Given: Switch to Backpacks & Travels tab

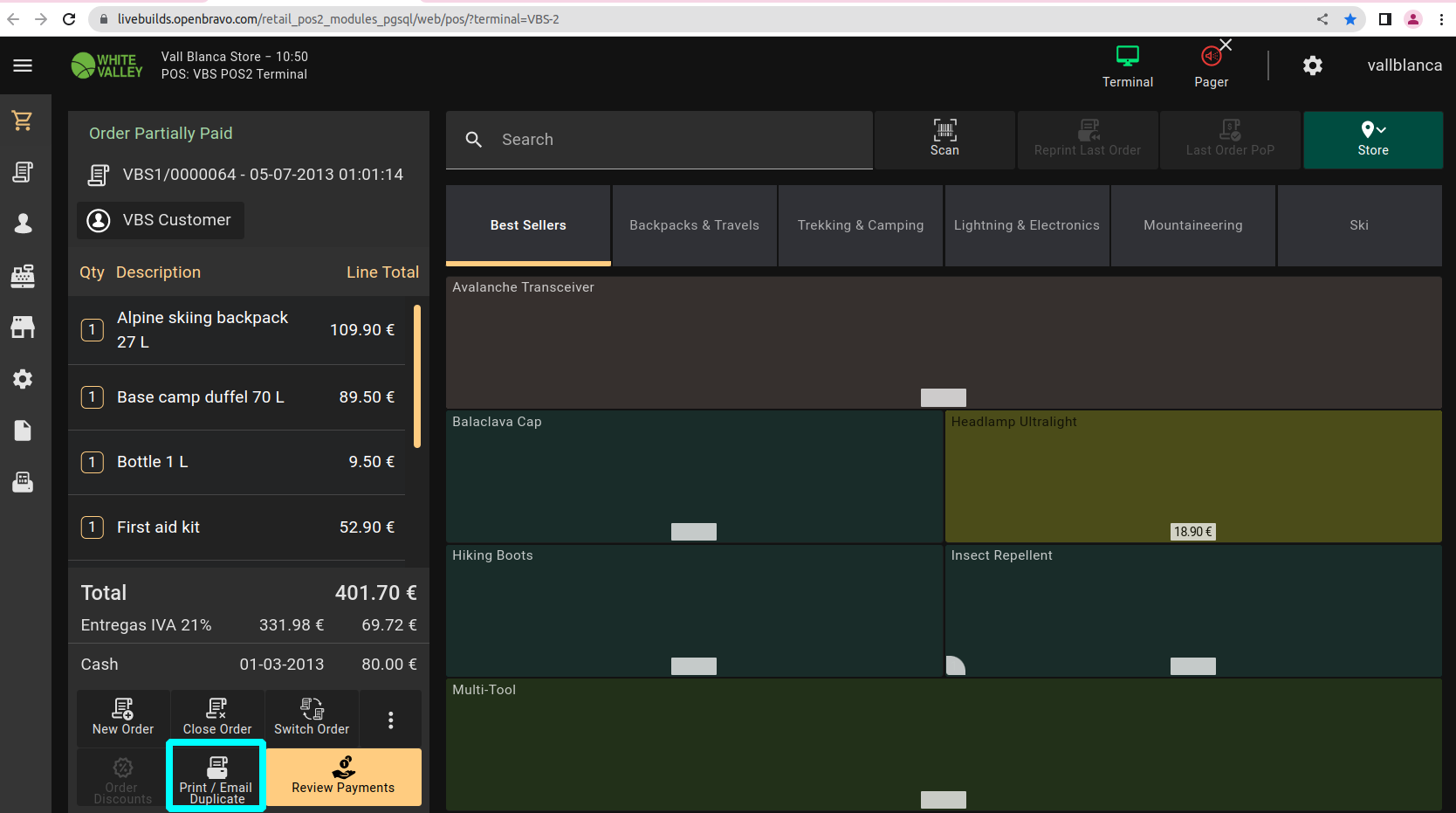Looking at the screenshot, I should point(694,225).
